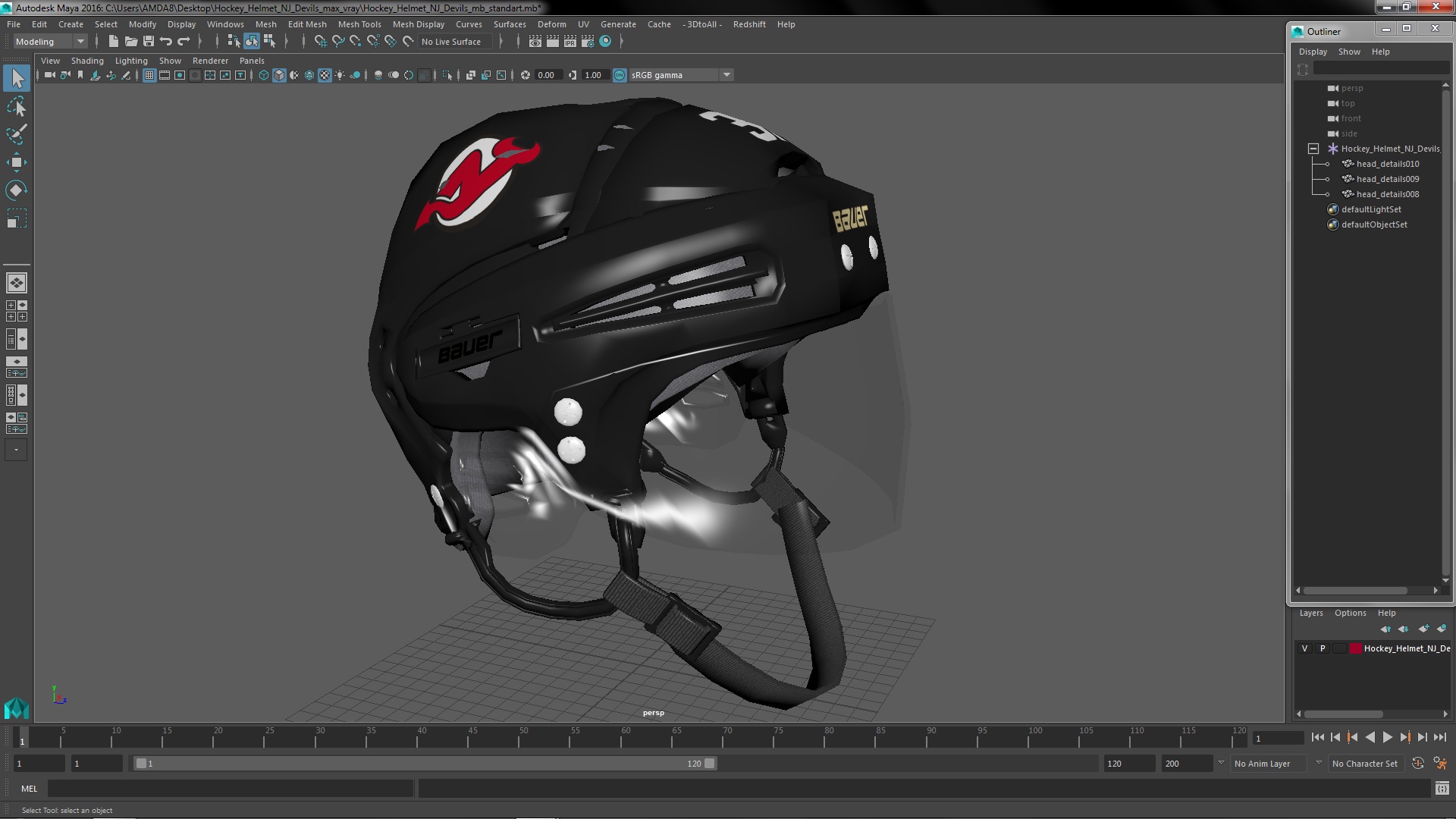This screenshot has height=819, width=1456.
Task: Open the sRGB gamma view transform dropdown
Action: [x=681, y=75]
